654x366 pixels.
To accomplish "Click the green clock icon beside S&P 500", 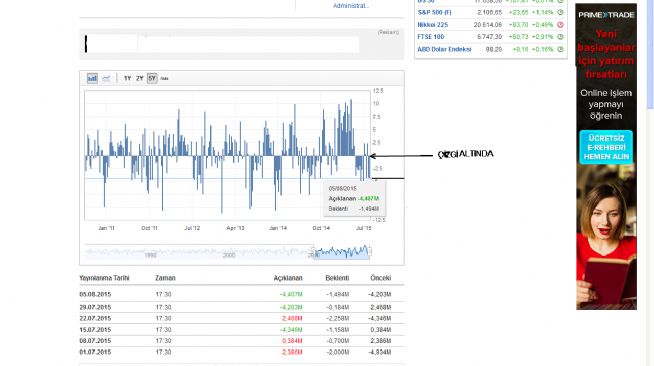I will pos(560,13).
